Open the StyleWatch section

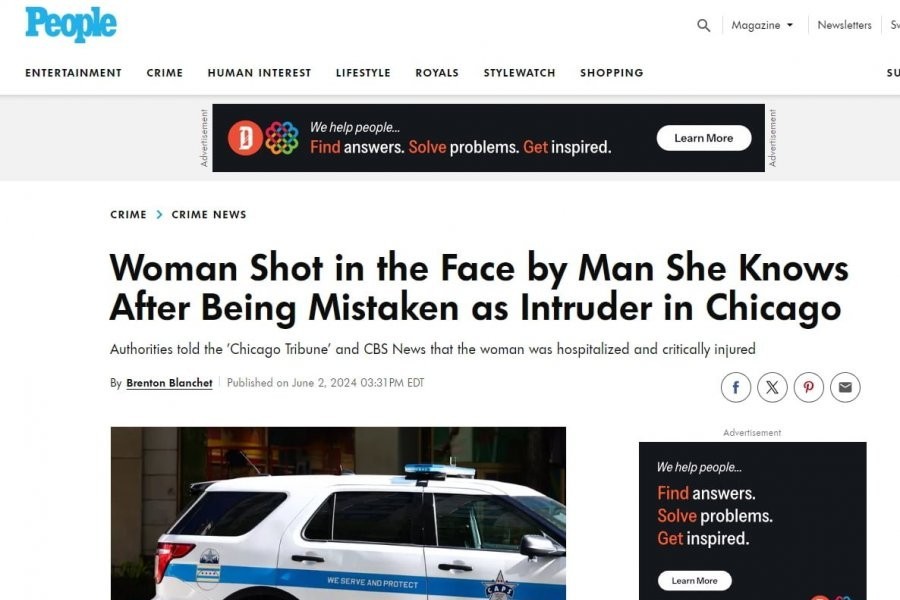[519, 73]
